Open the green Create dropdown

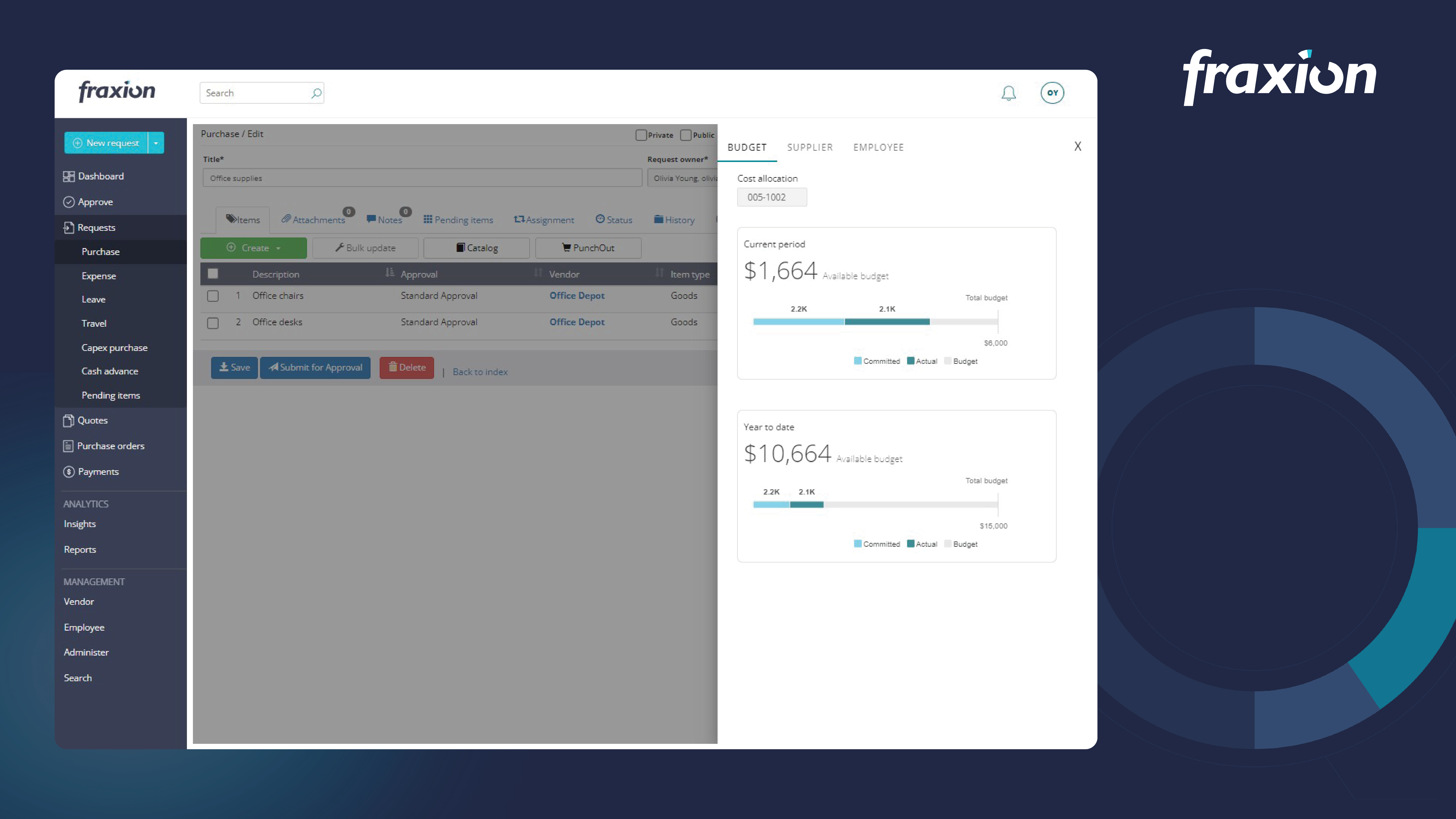click(253, 248)
